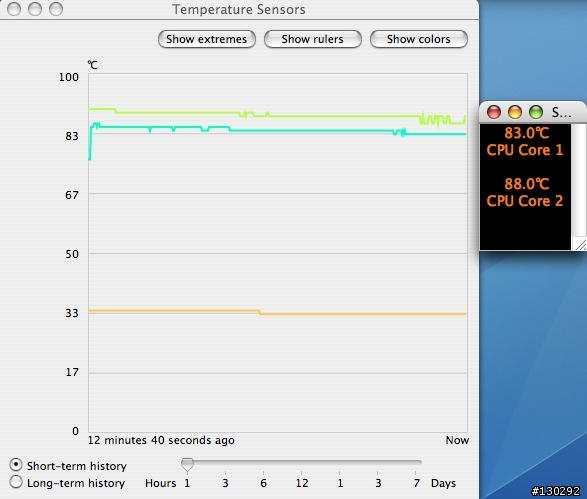Click the 67 value on the temperature axis
Screen dimensions: 587x499
coord(72,195)
